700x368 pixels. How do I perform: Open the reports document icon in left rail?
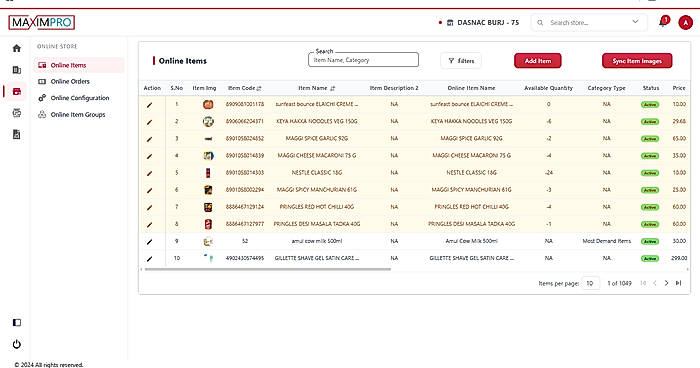17,134
